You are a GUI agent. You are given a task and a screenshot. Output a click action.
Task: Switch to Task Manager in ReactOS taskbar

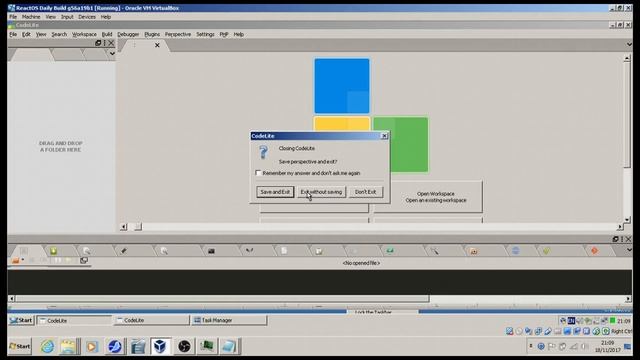[x=229, y=320]
